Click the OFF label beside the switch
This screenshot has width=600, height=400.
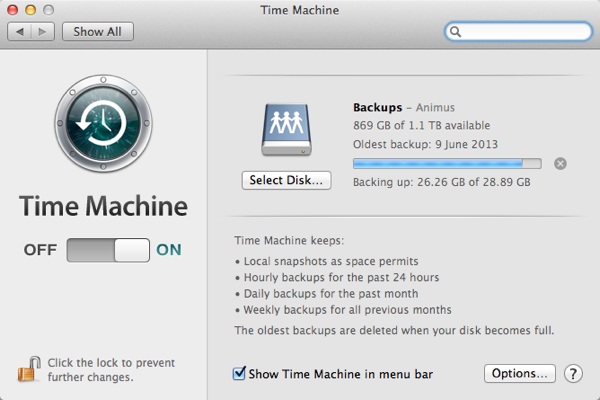[x=40, y=250]
